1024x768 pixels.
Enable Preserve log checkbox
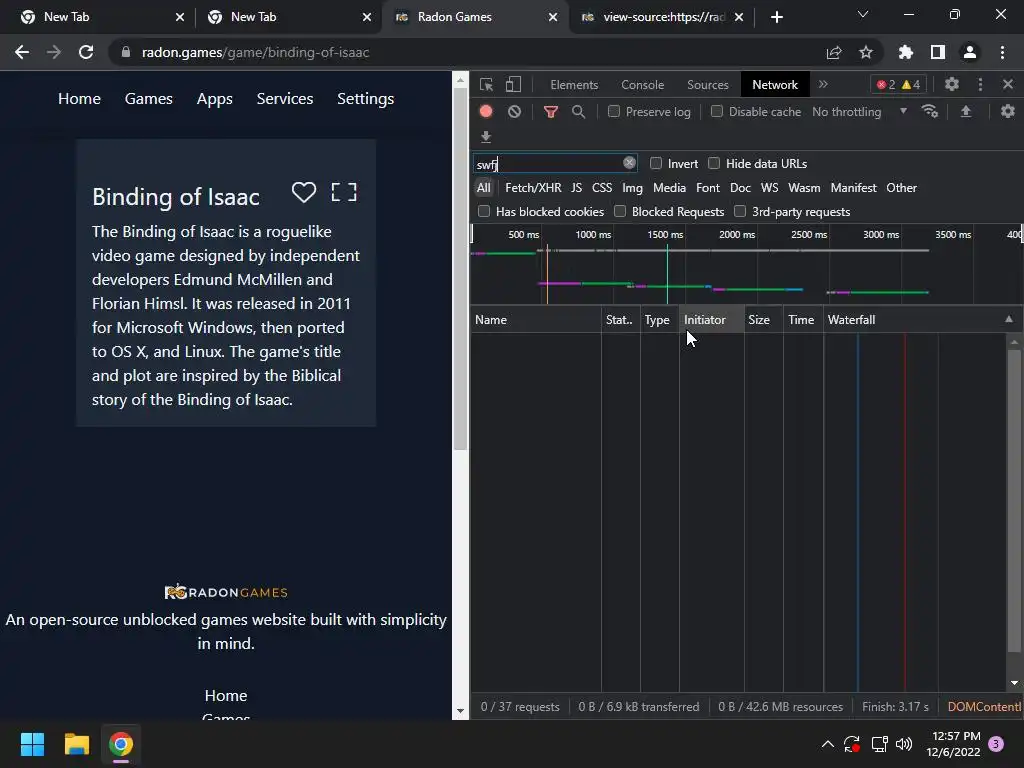tap(614, 111)
